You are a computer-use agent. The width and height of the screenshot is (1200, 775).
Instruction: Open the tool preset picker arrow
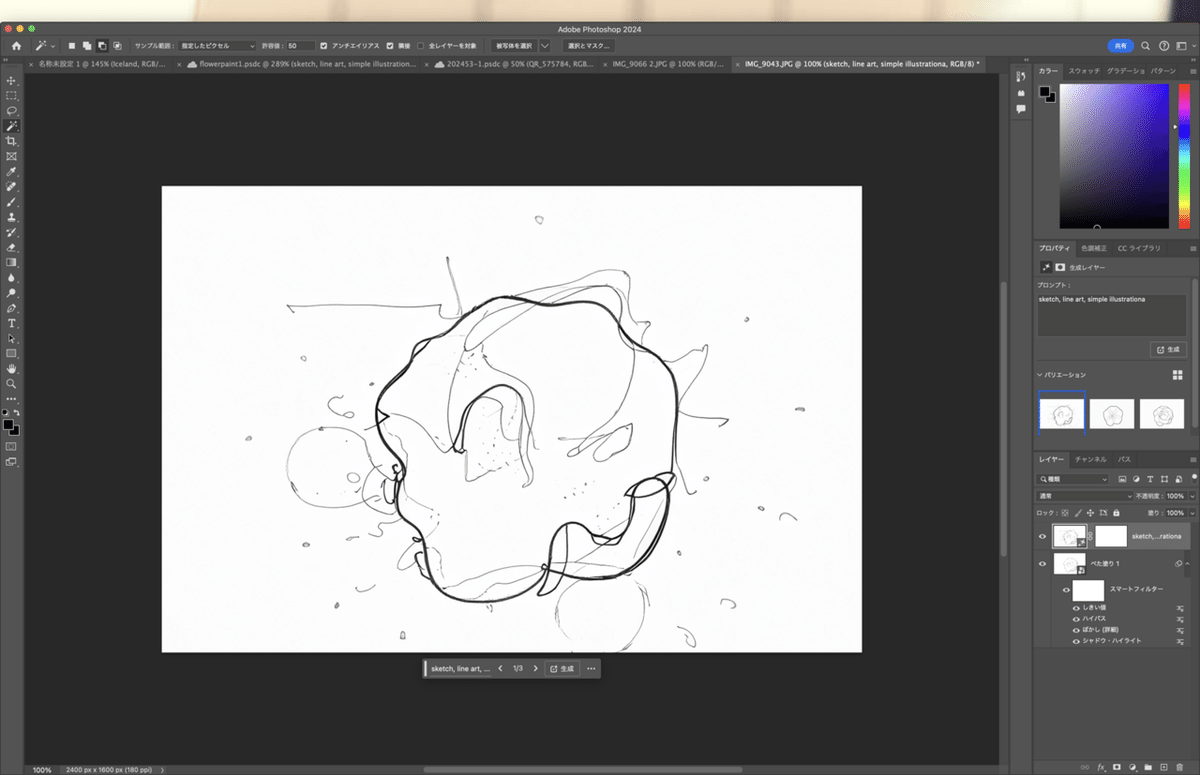click(53, 46)
